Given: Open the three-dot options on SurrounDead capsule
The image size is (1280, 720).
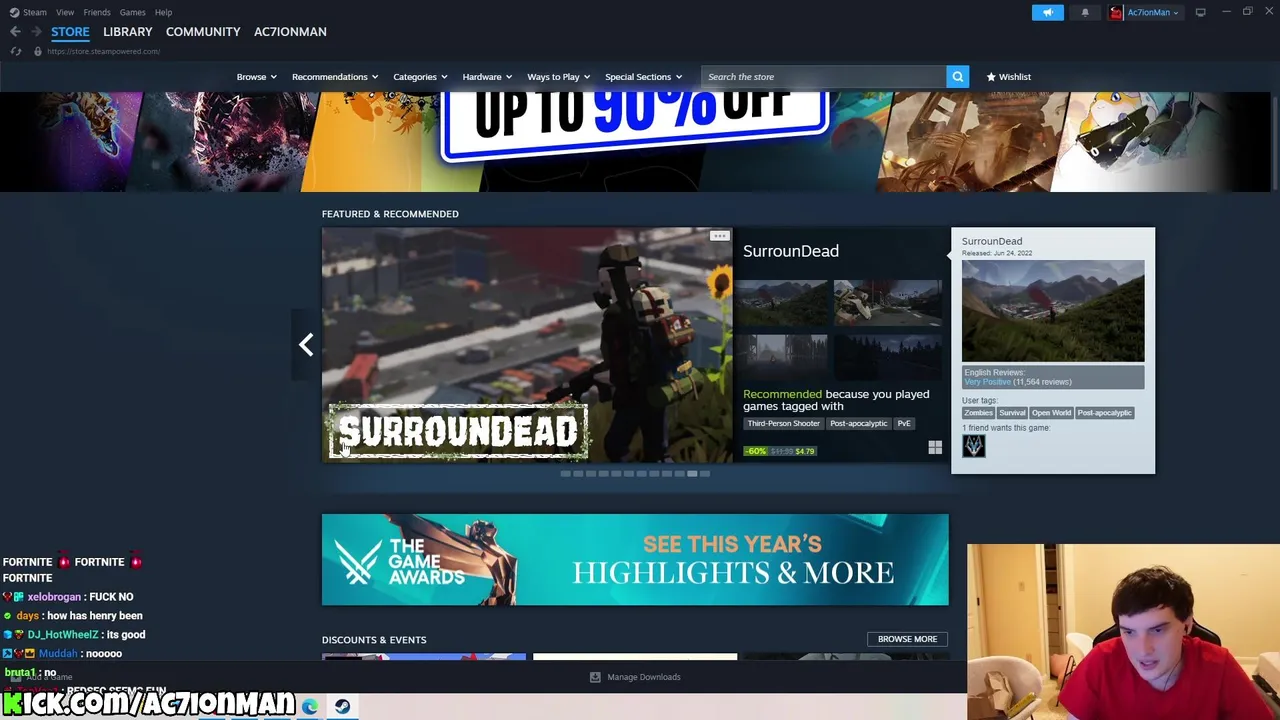Looking at the screenshot, I should coord(719,237).
